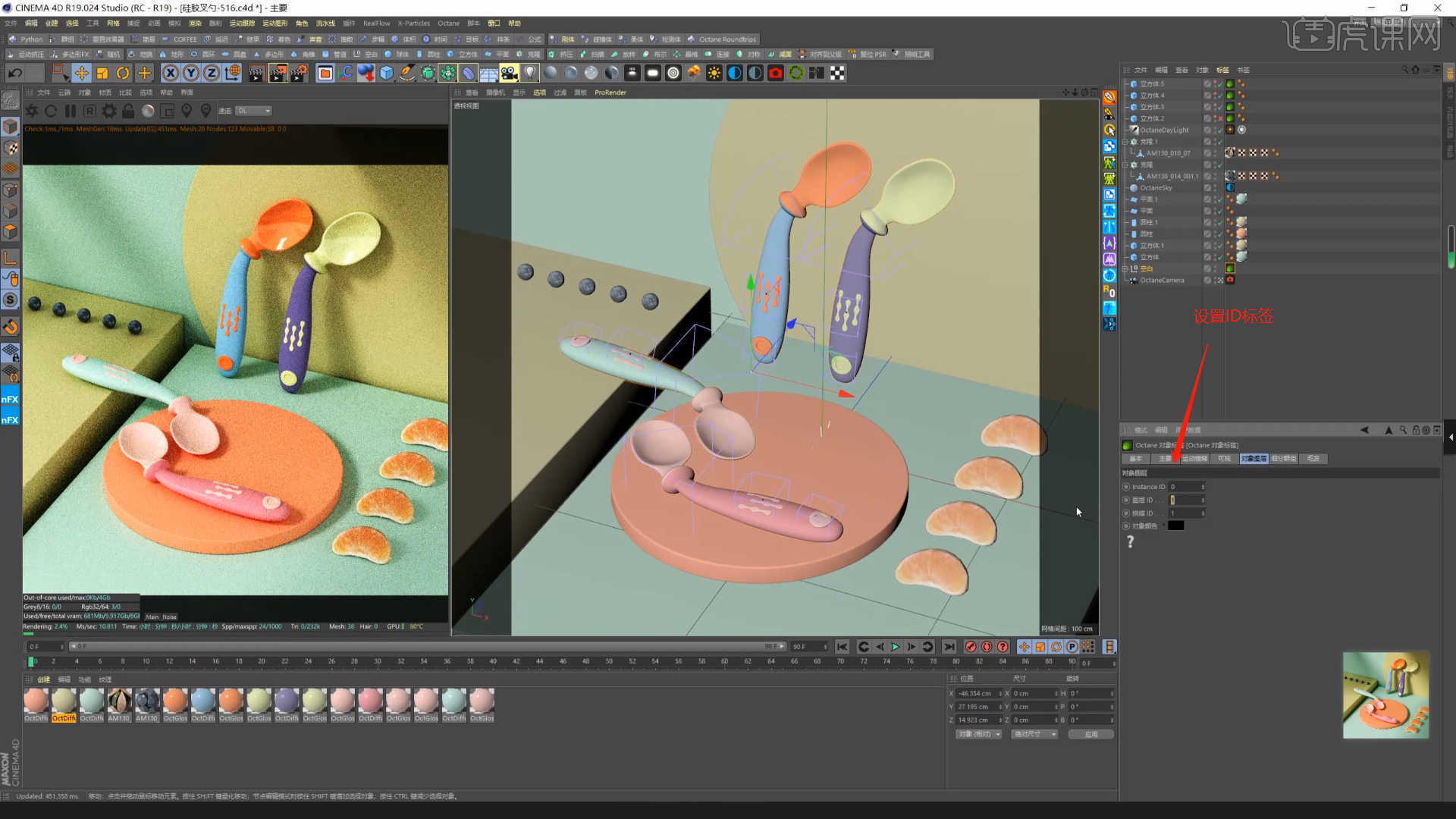
Task: Select the Move tool in the toolbar
Action: (x=82, y=73)
